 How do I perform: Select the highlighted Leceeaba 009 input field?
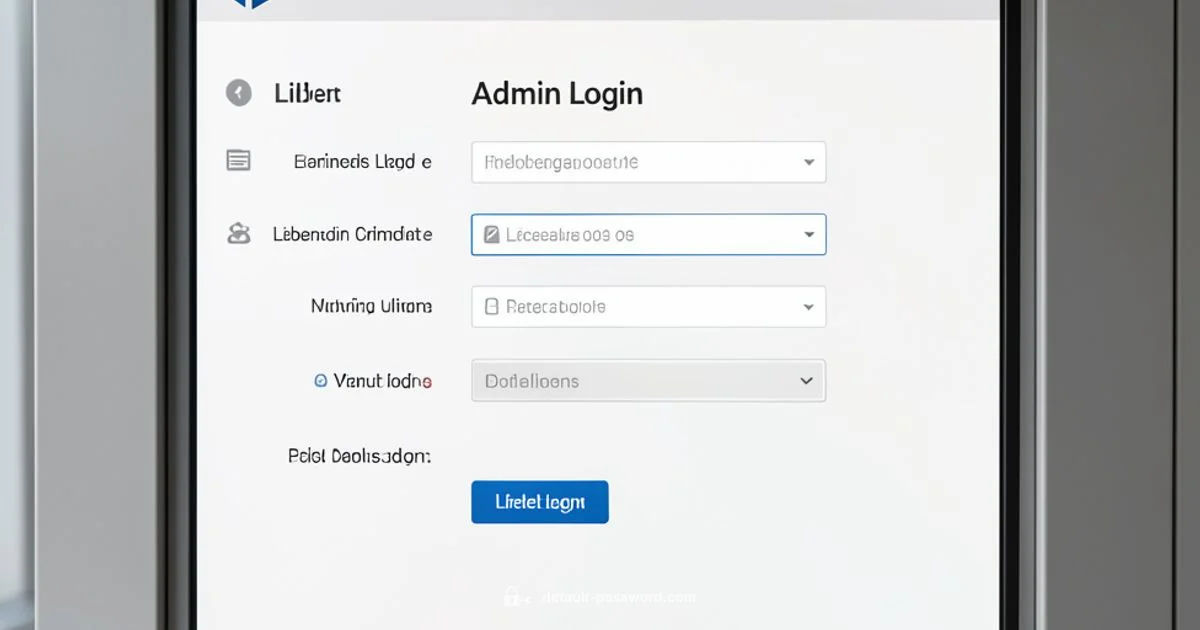pyautogui.click(x=648, y=234)
